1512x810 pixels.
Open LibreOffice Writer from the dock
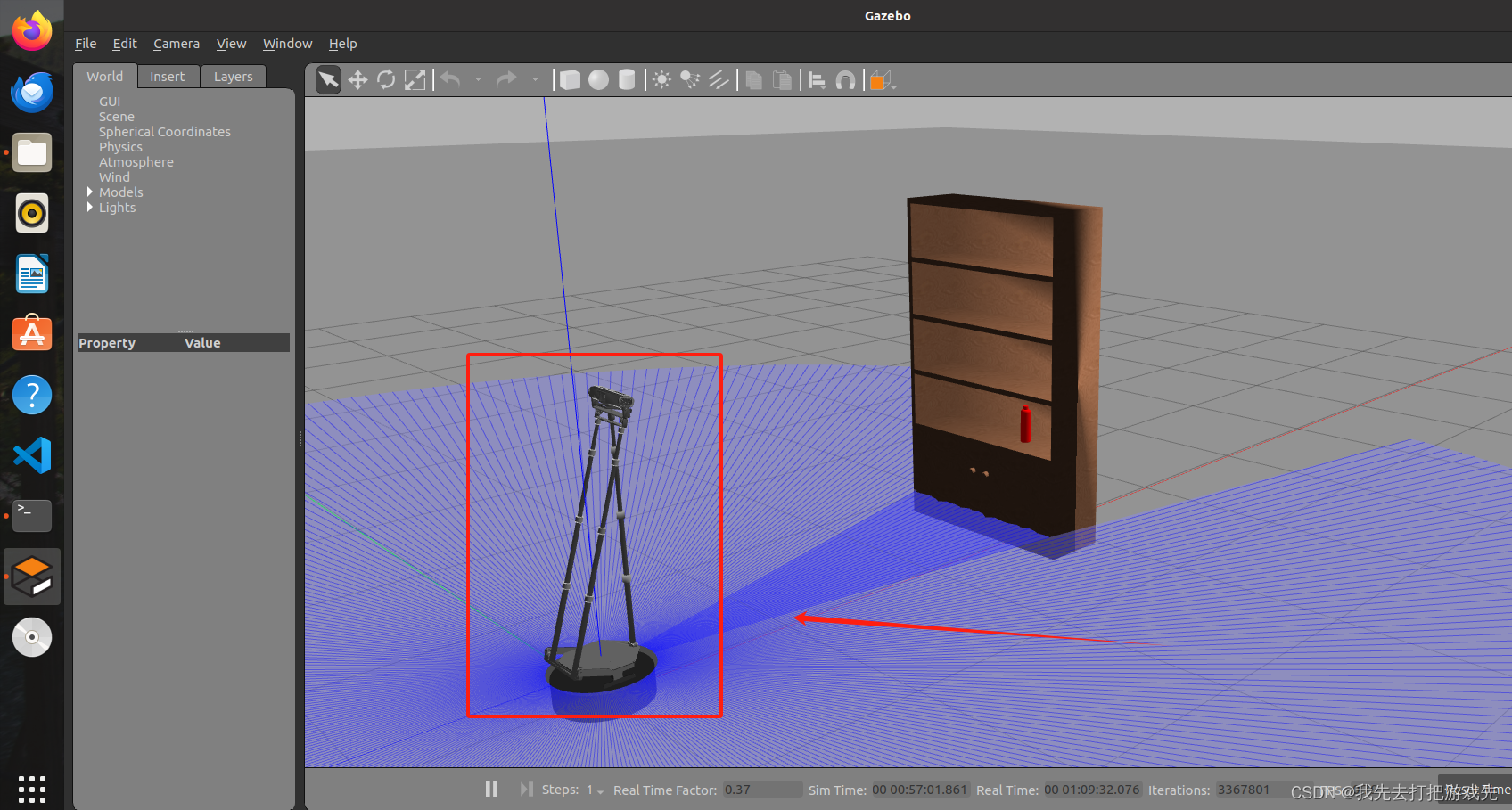32,274
